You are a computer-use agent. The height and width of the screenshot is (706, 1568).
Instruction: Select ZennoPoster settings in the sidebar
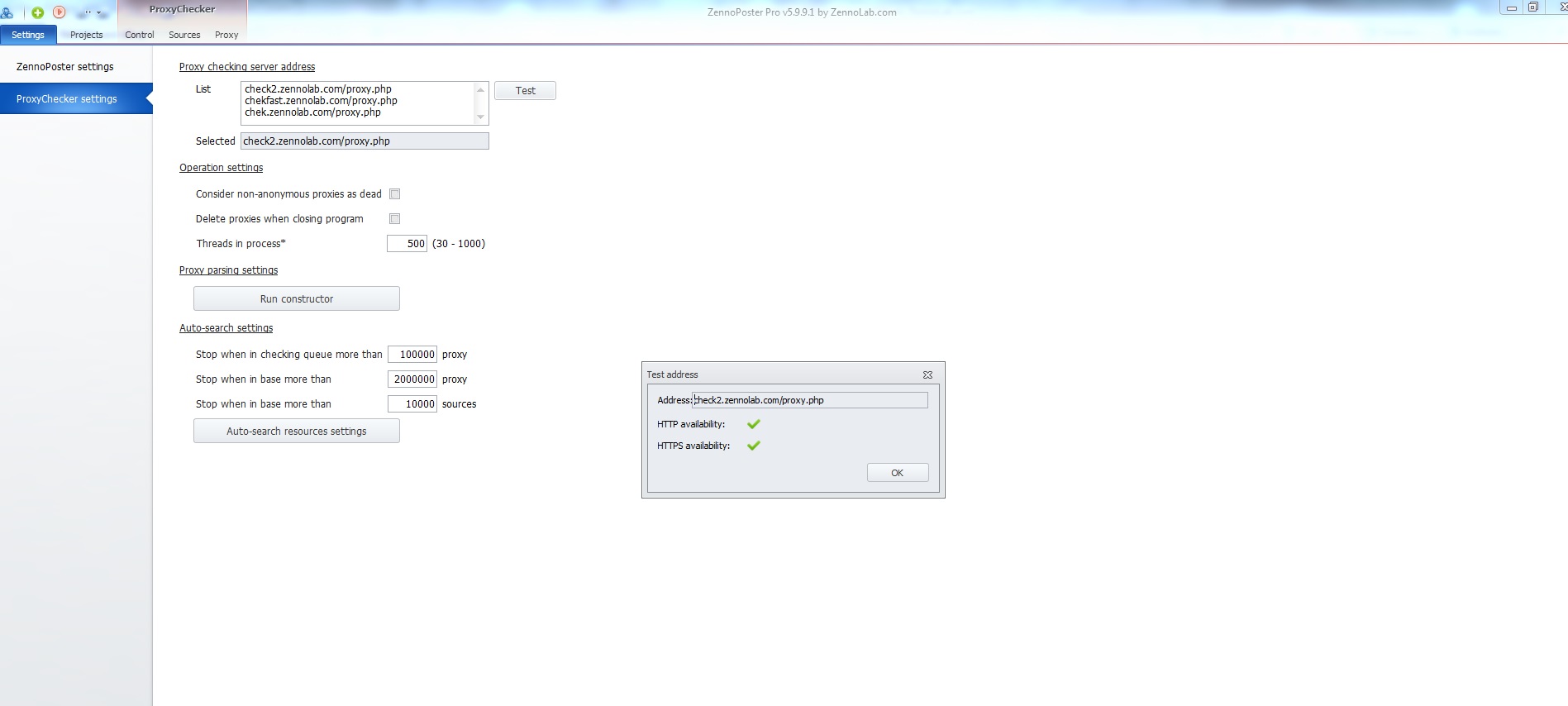tap(76, 67)
